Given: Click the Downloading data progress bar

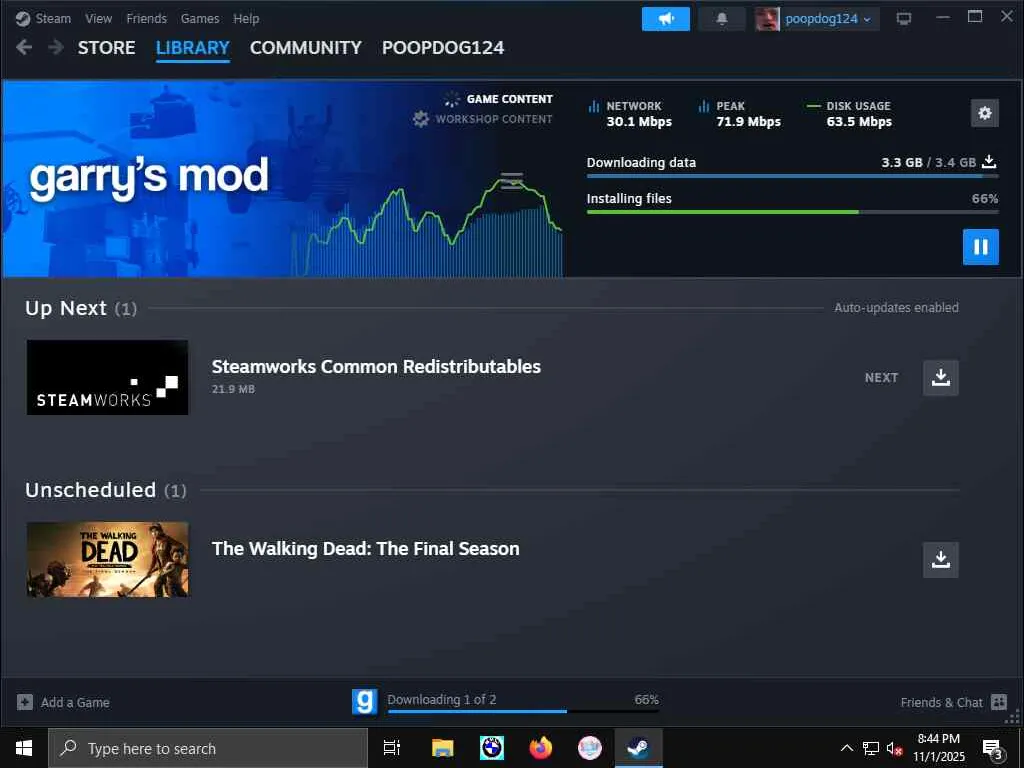Looking at the screenshot, I should 792,176.
